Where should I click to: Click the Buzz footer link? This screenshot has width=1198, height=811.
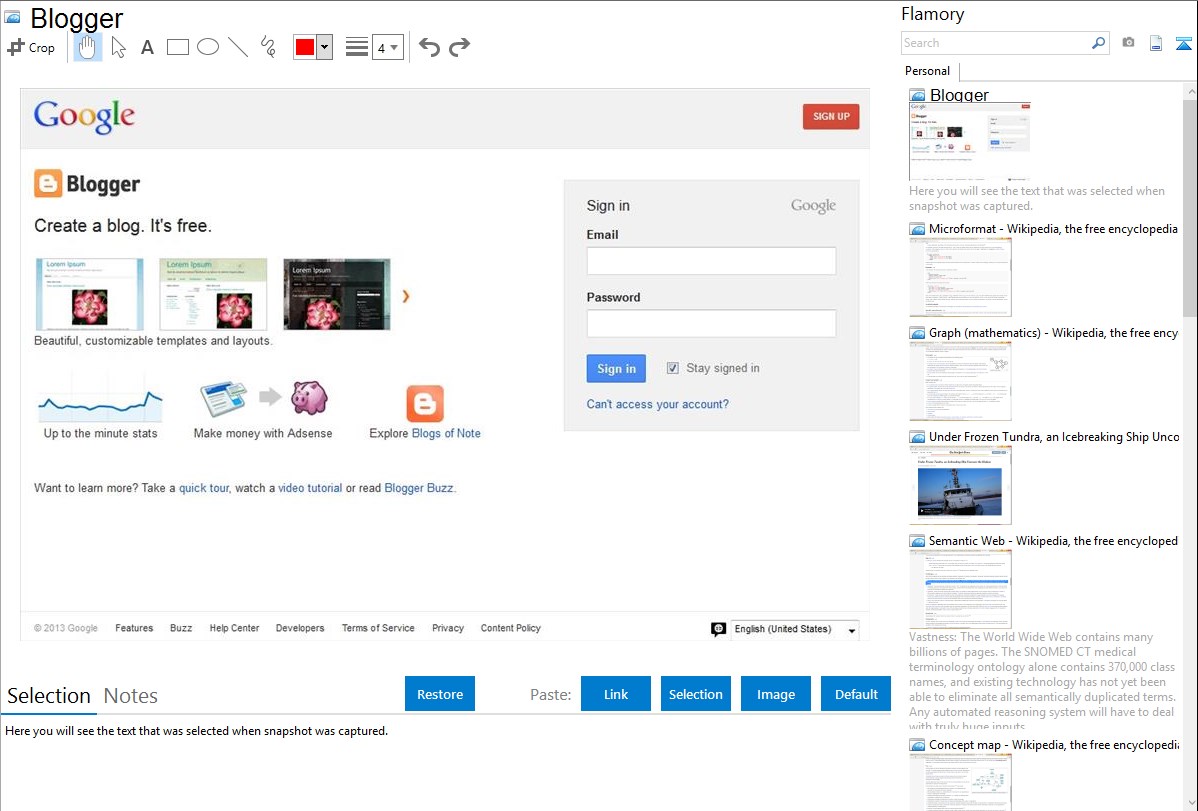181,628
